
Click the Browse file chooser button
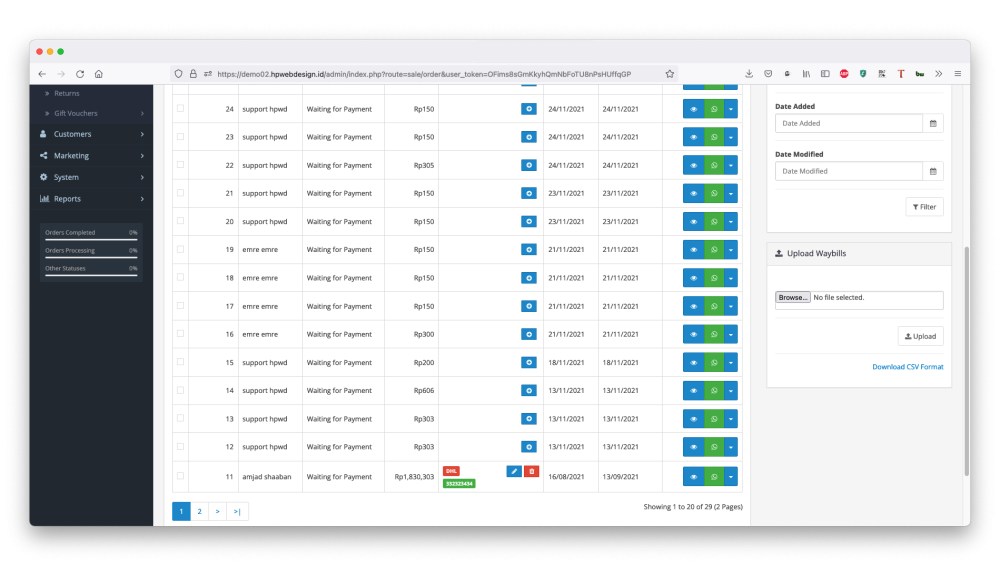793,298
